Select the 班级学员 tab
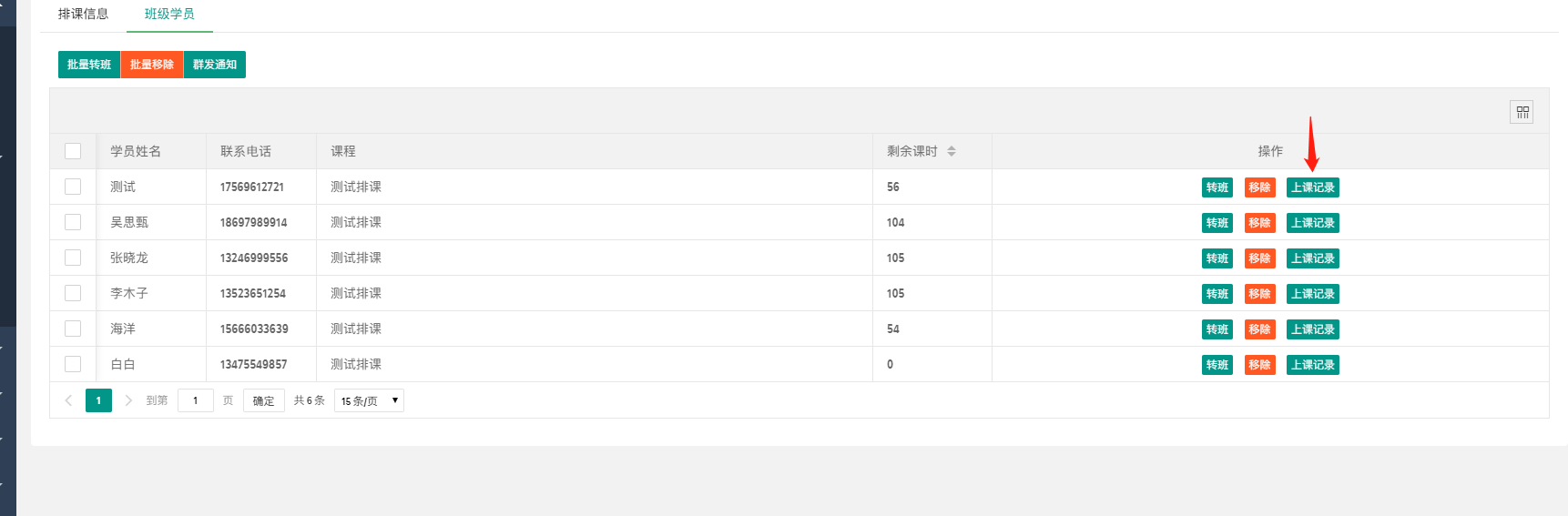The image size is (1568, 516). (x=169, y=14)
